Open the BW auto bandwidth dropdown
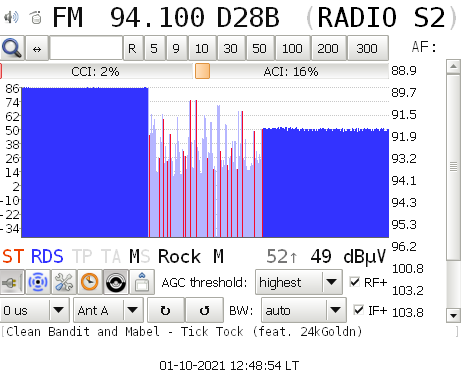This screenshot has width=462, height=373. pos(304,310)
